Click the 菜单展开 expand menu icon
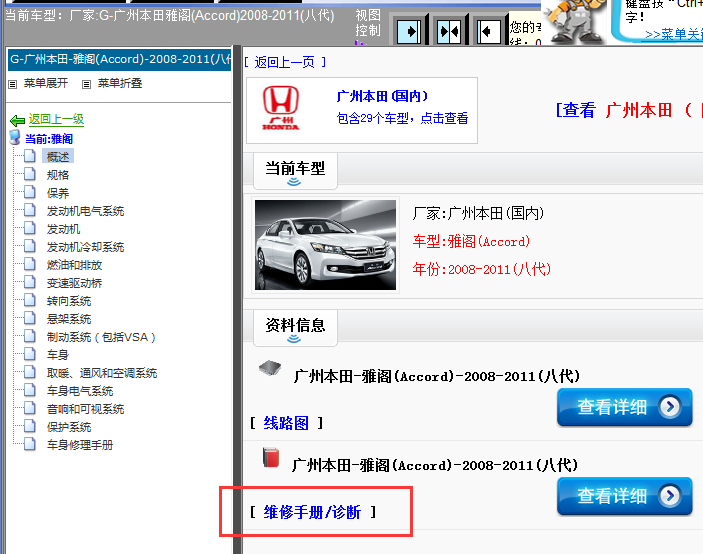The height and width of the screenshot is (554, 703). tap(13, 84)
